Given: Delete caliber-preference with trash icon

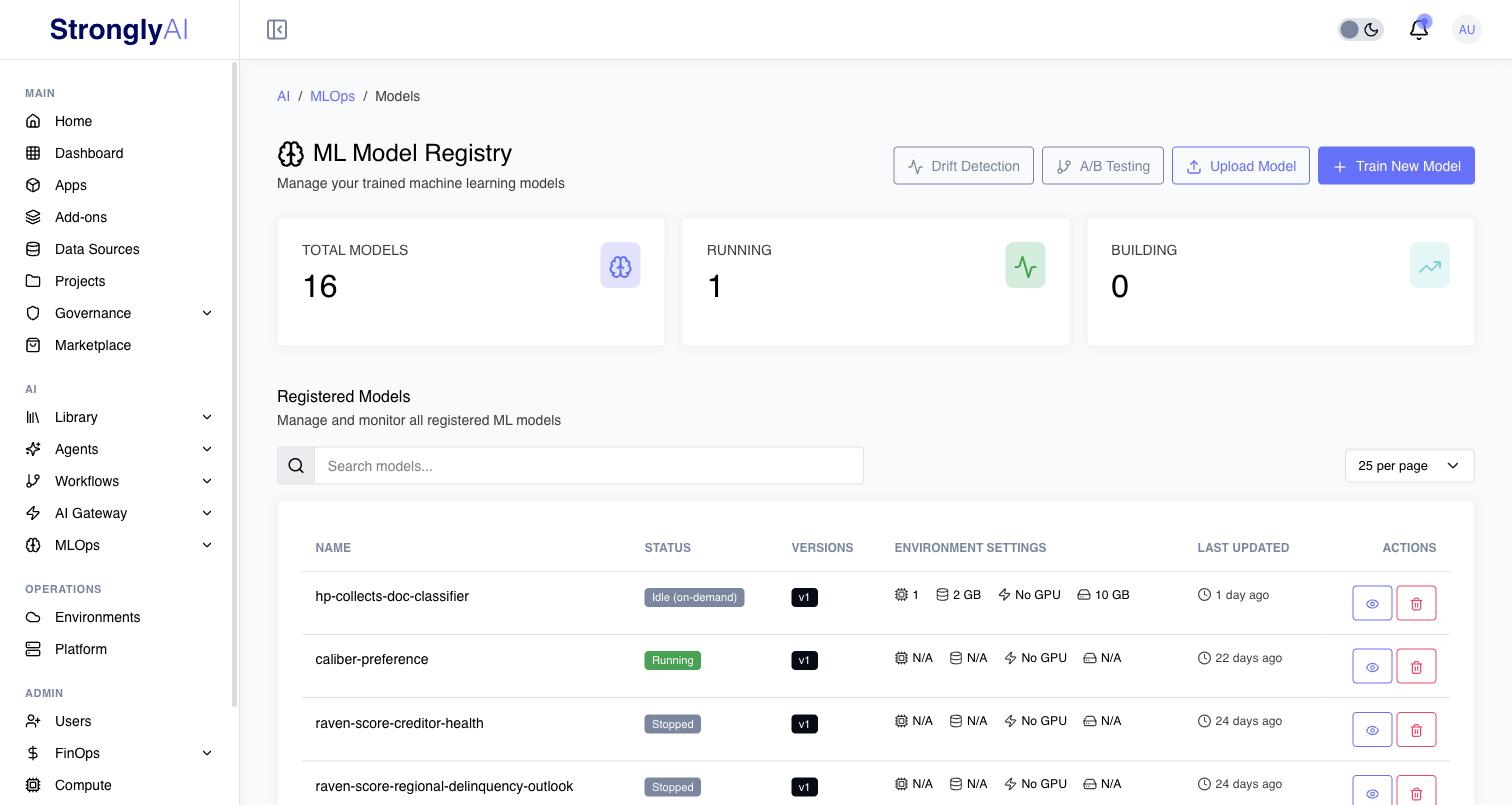Looking at the screenshot, I should coord(1416,666).
